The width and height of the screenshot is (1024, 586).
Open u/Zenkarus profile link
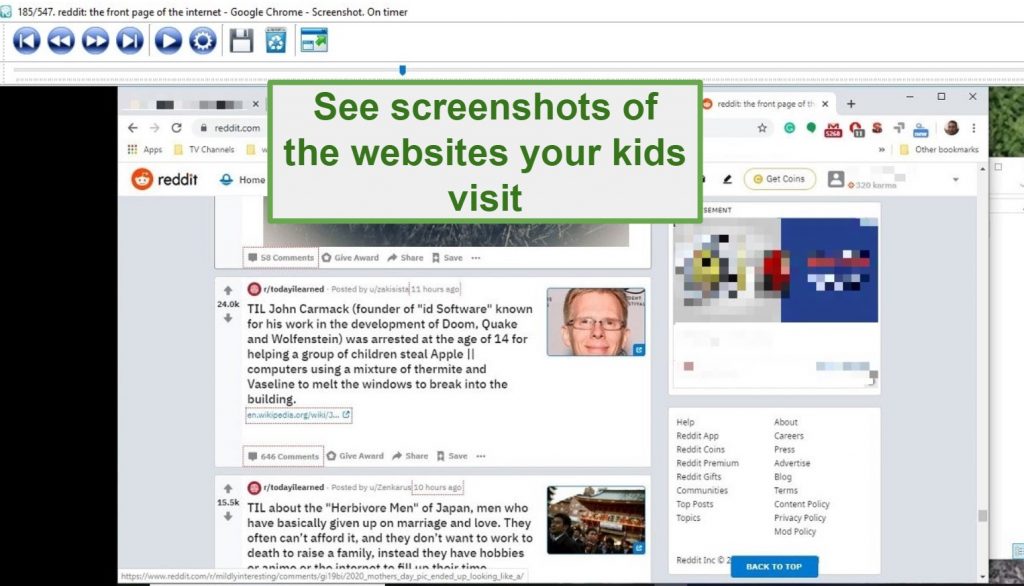tap(391, 487)
